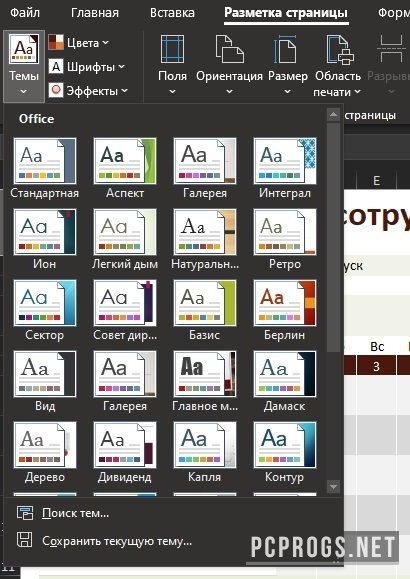Apply the Капля theme

pos(205,453)
